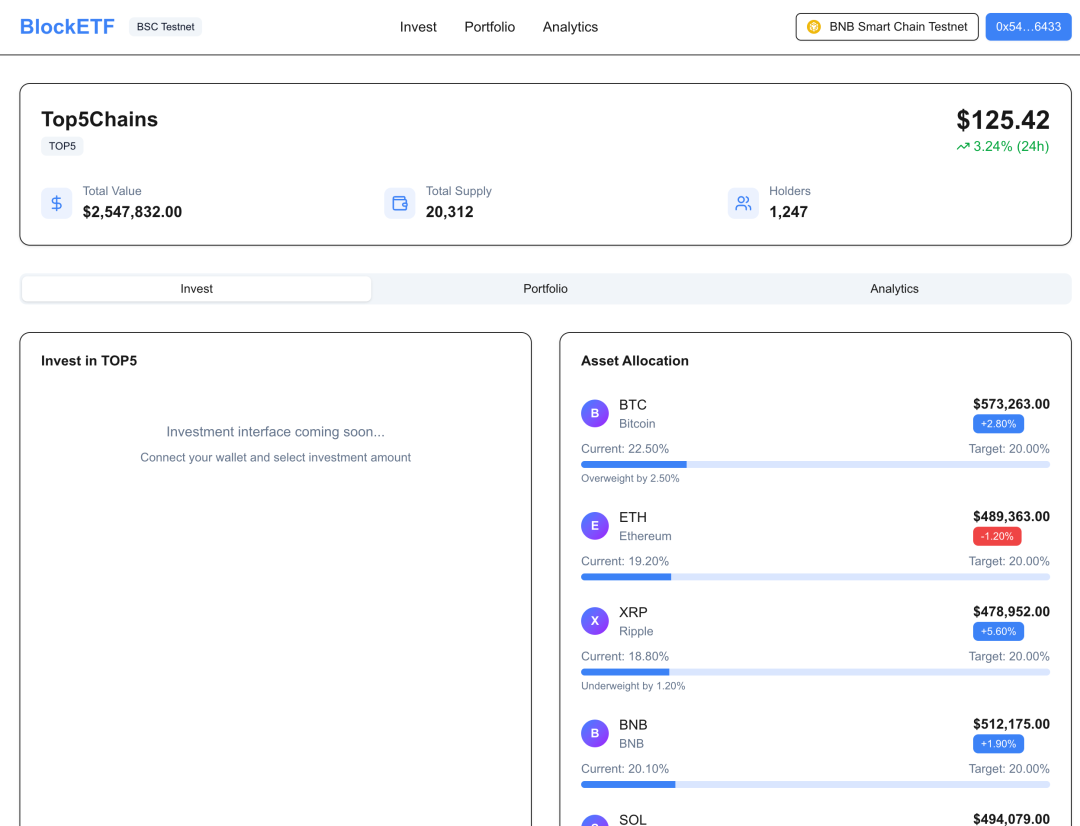
Task: Click the BTC Bitcoin asset icon
Action: (x=595, y=413)
